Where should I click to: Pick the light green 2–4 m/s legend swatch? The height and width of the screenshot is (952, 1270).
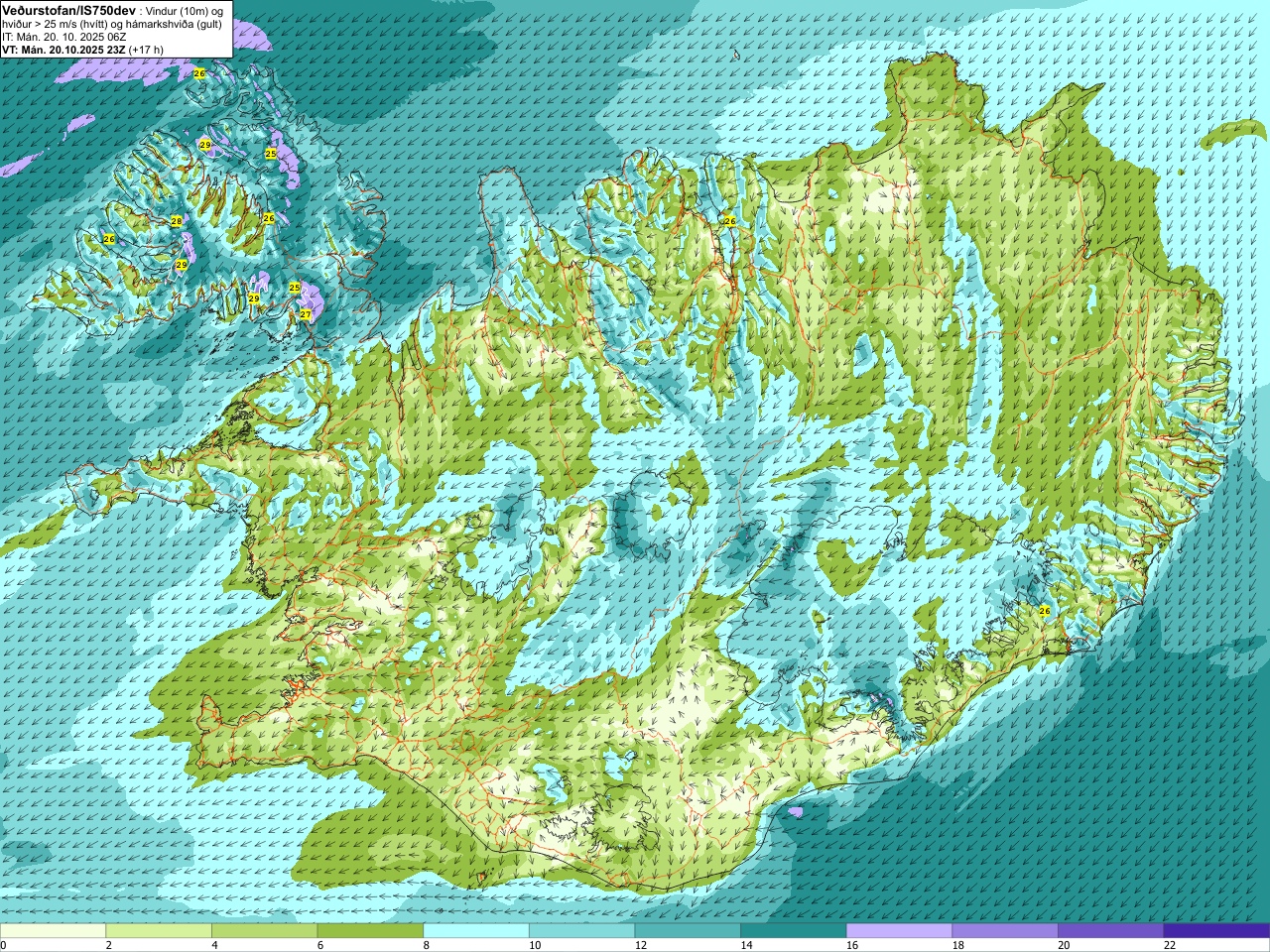click(x=159, y=931)
